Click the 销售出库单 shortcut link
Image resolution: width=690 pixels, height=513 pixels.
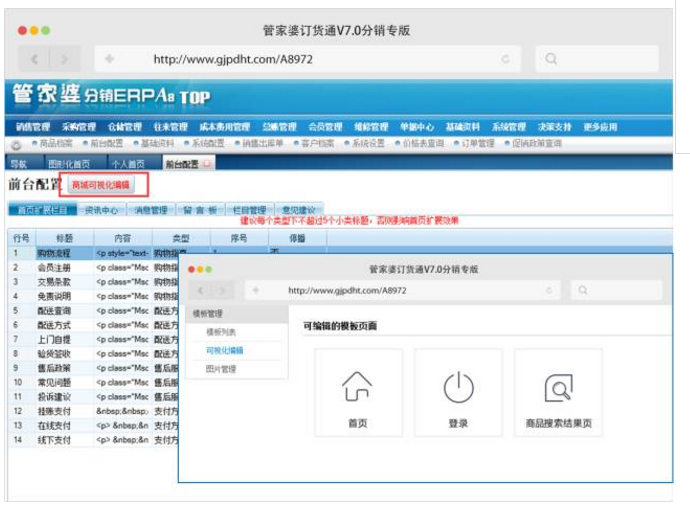263,143
